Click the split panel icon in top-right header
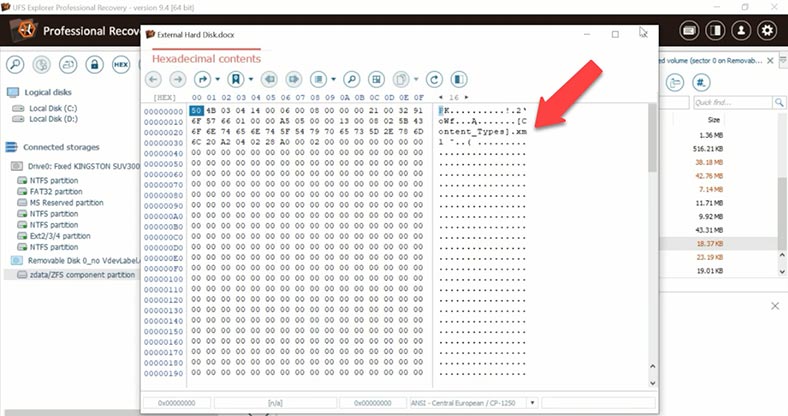The image size is (788, 416). point(715,31)
